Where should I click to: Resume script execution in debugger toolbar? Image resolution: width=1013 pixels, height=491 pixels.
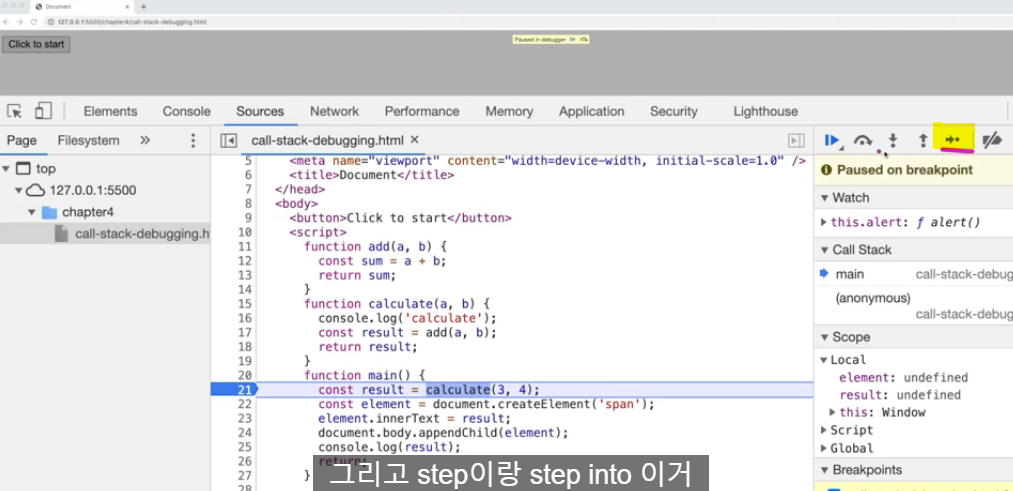pyautogui.click(x=832, y=140)
